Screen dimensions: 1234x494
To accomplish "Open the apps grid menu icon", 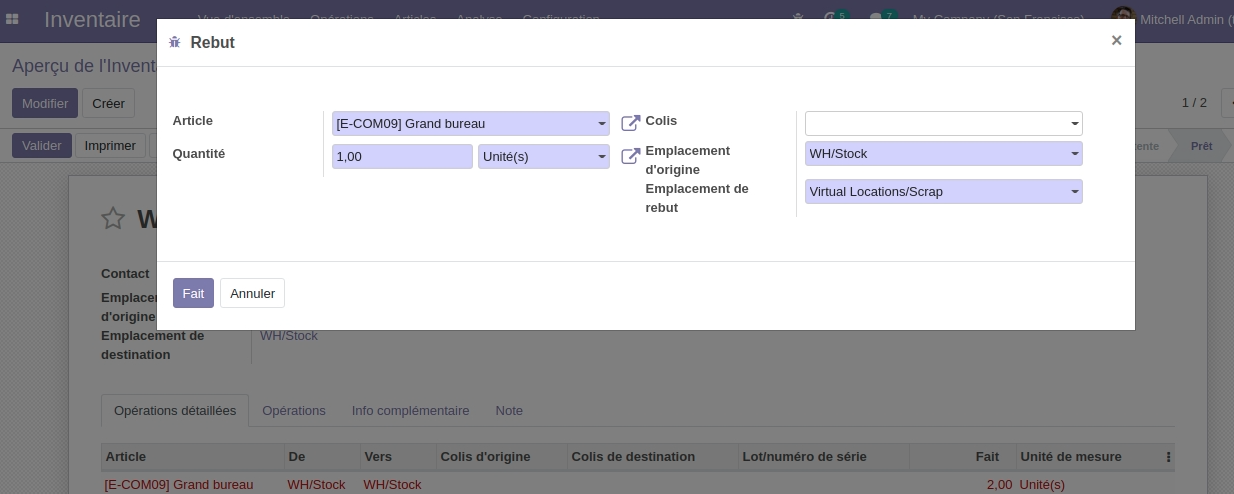I will click(13, 19).
